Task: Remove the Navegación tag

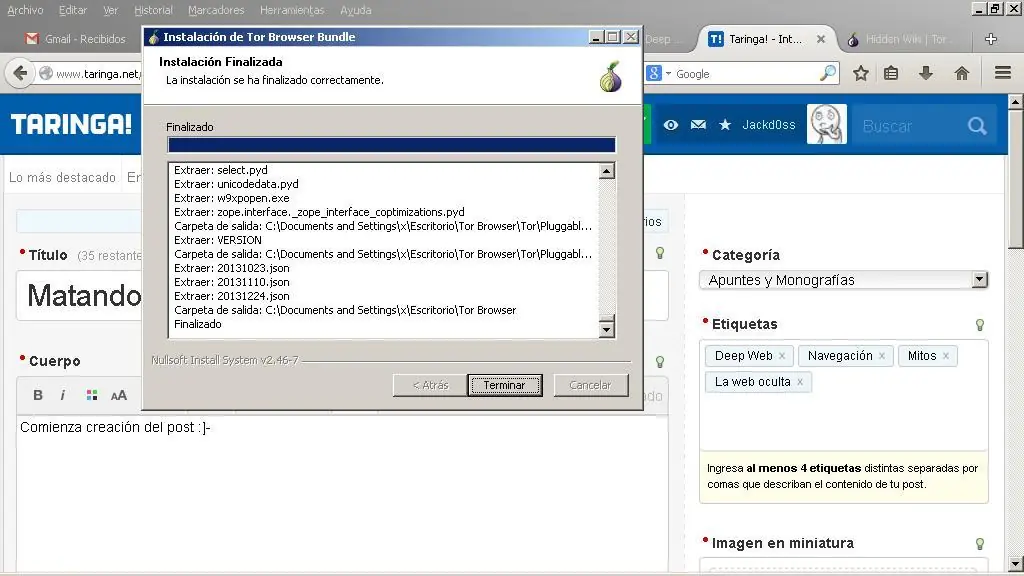Action: coord(882,356)
